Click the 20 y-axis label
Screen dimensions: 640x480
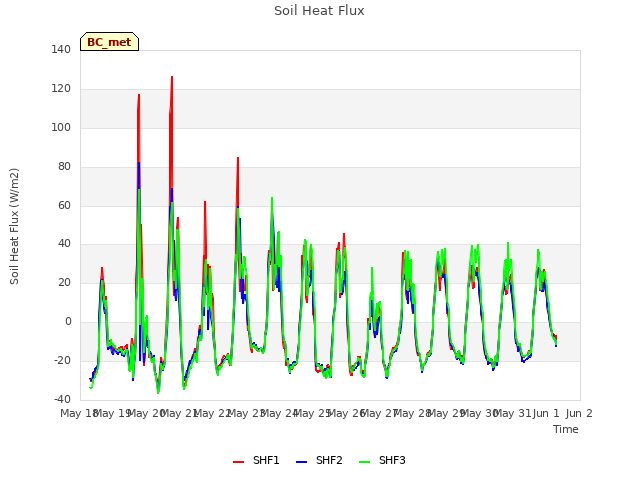(64, 282)
